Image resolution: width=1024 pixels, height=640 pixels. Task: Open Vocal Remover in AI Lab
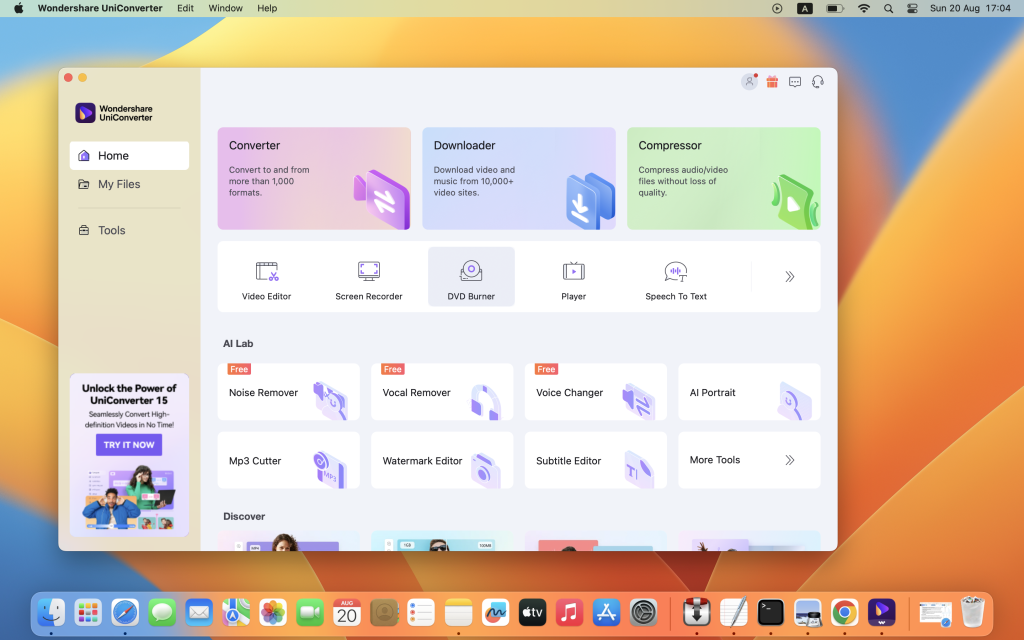441,392
